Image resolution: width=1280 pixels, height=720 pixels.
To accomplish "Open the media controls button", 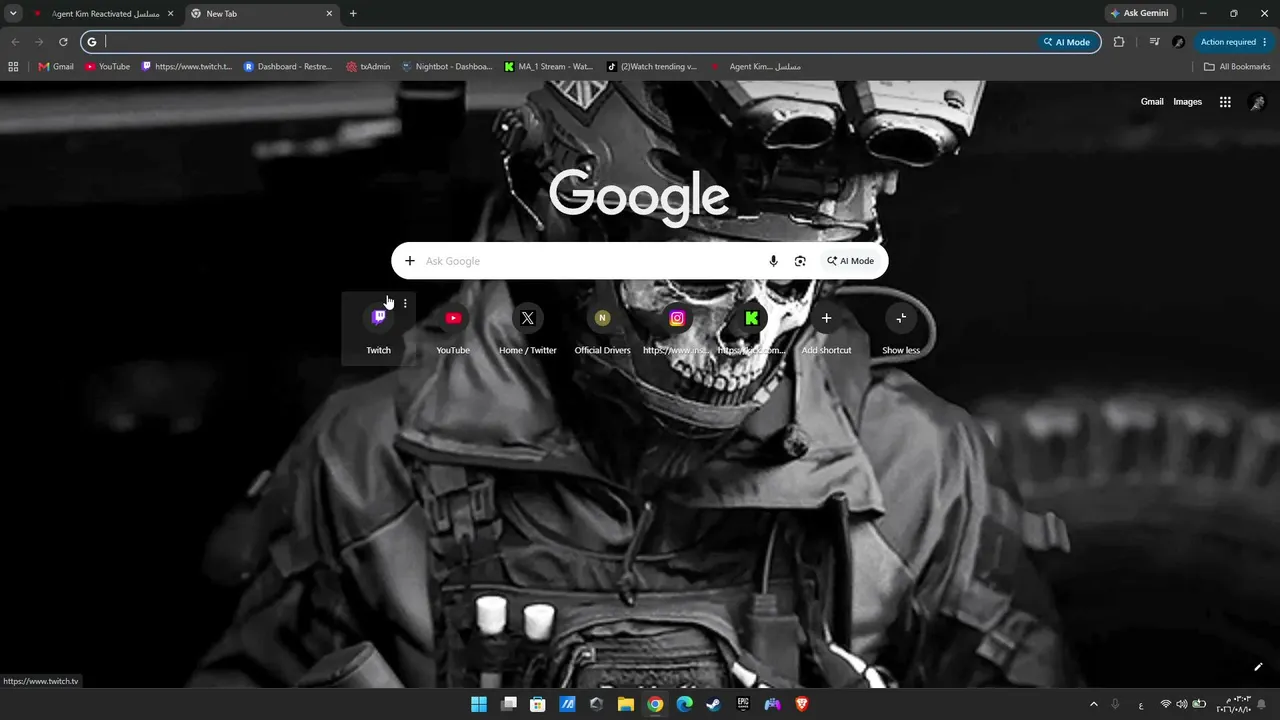I will 1154,42.
